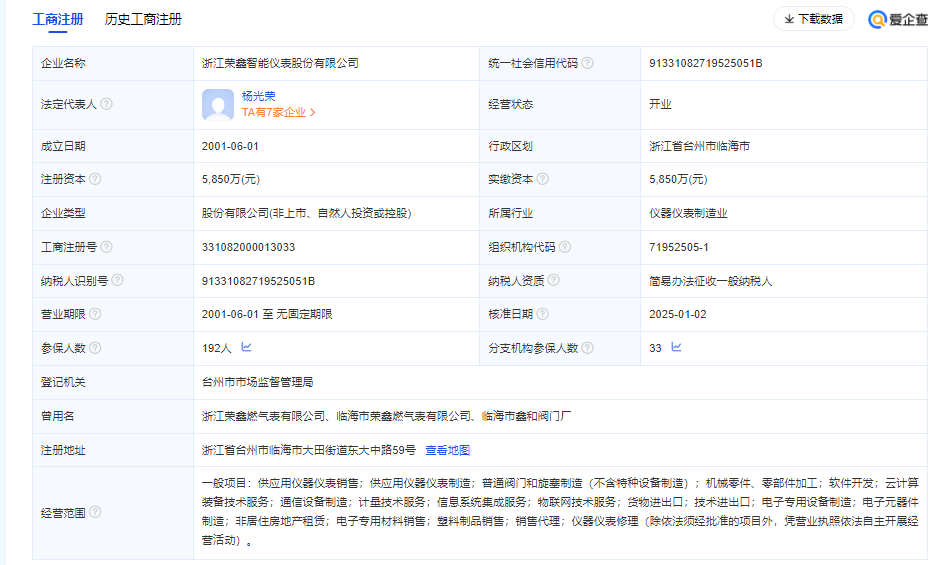This screenshot has width=951, height=565.
Task: Click help icon next to 营业期限
Action: [x=95, y=313]
